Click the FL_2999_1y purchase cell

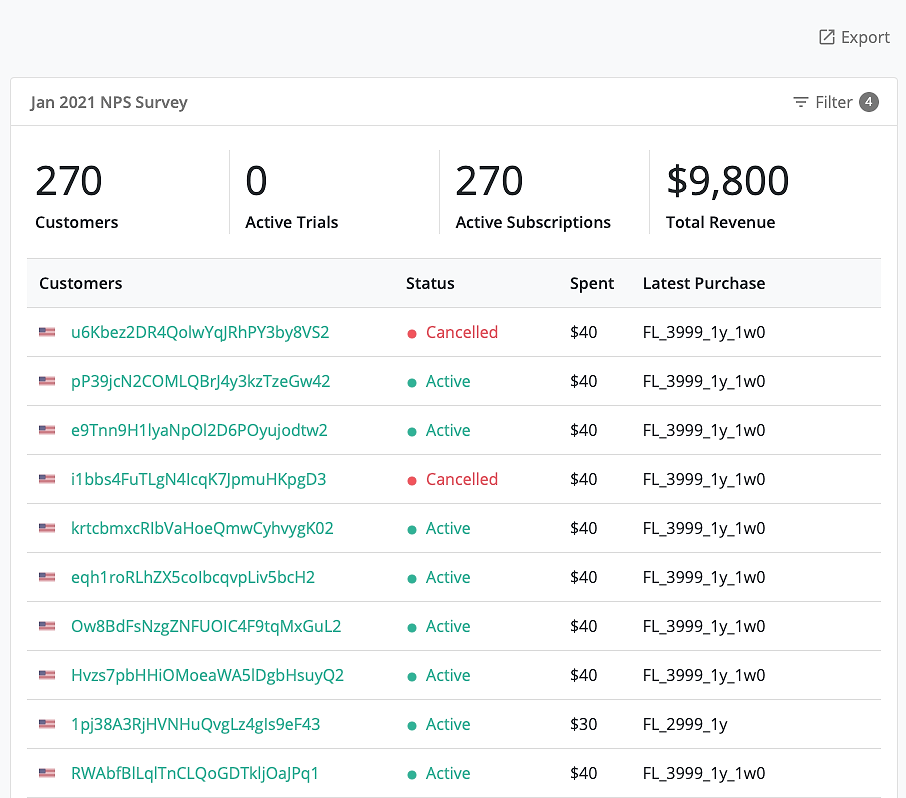[x=685, y=725]
